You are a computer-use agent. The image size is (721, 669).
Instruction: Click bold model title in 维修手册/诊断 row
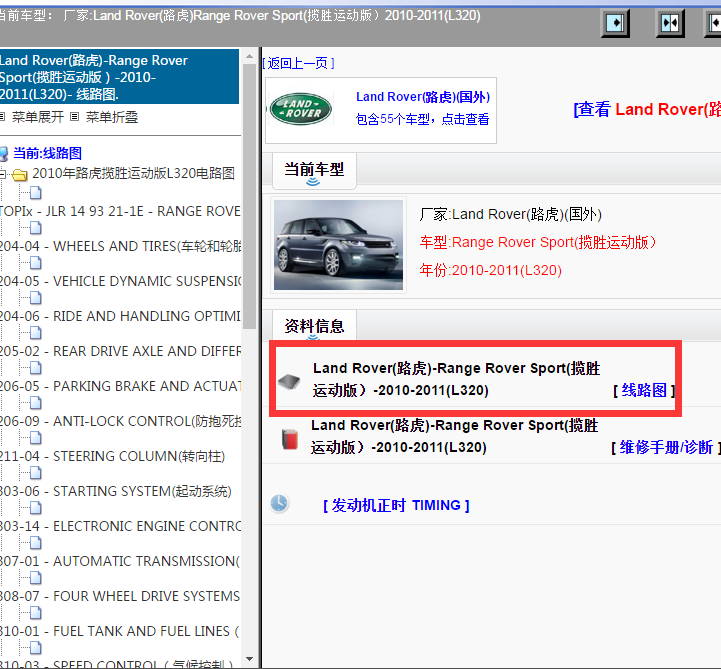point(454,436)
